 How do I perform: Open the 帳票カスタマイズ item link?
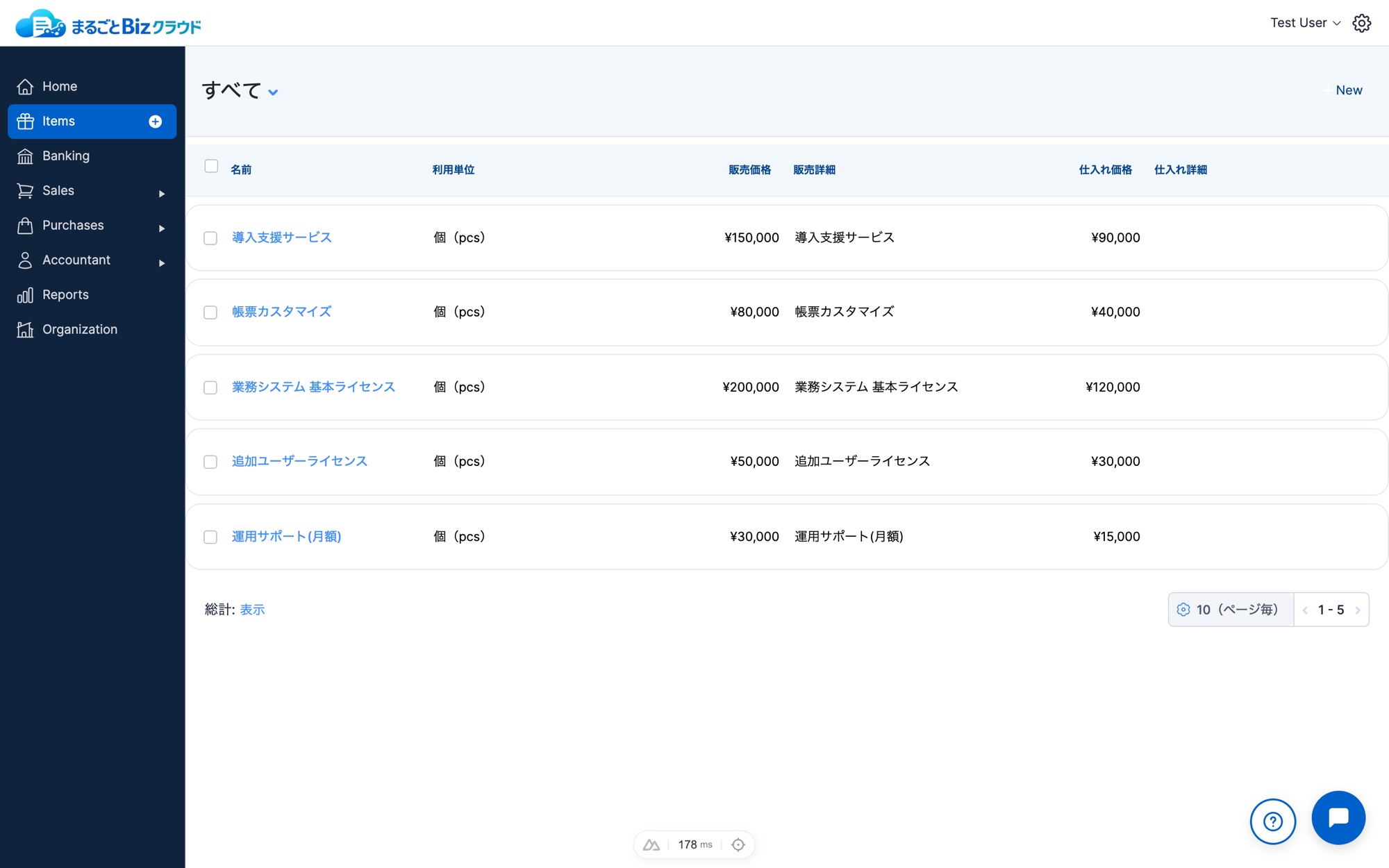[282, 312]
